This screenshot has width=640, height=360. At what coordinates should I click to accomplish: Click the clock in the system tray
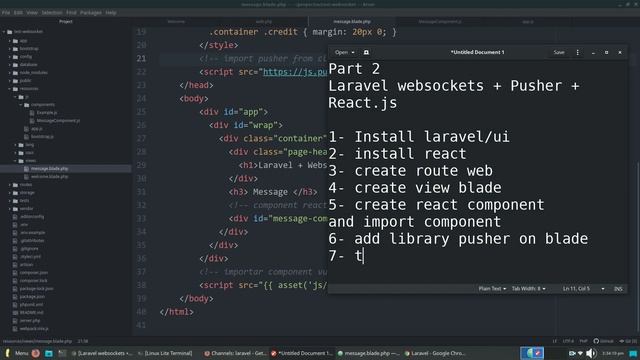[x=613, y=353]
